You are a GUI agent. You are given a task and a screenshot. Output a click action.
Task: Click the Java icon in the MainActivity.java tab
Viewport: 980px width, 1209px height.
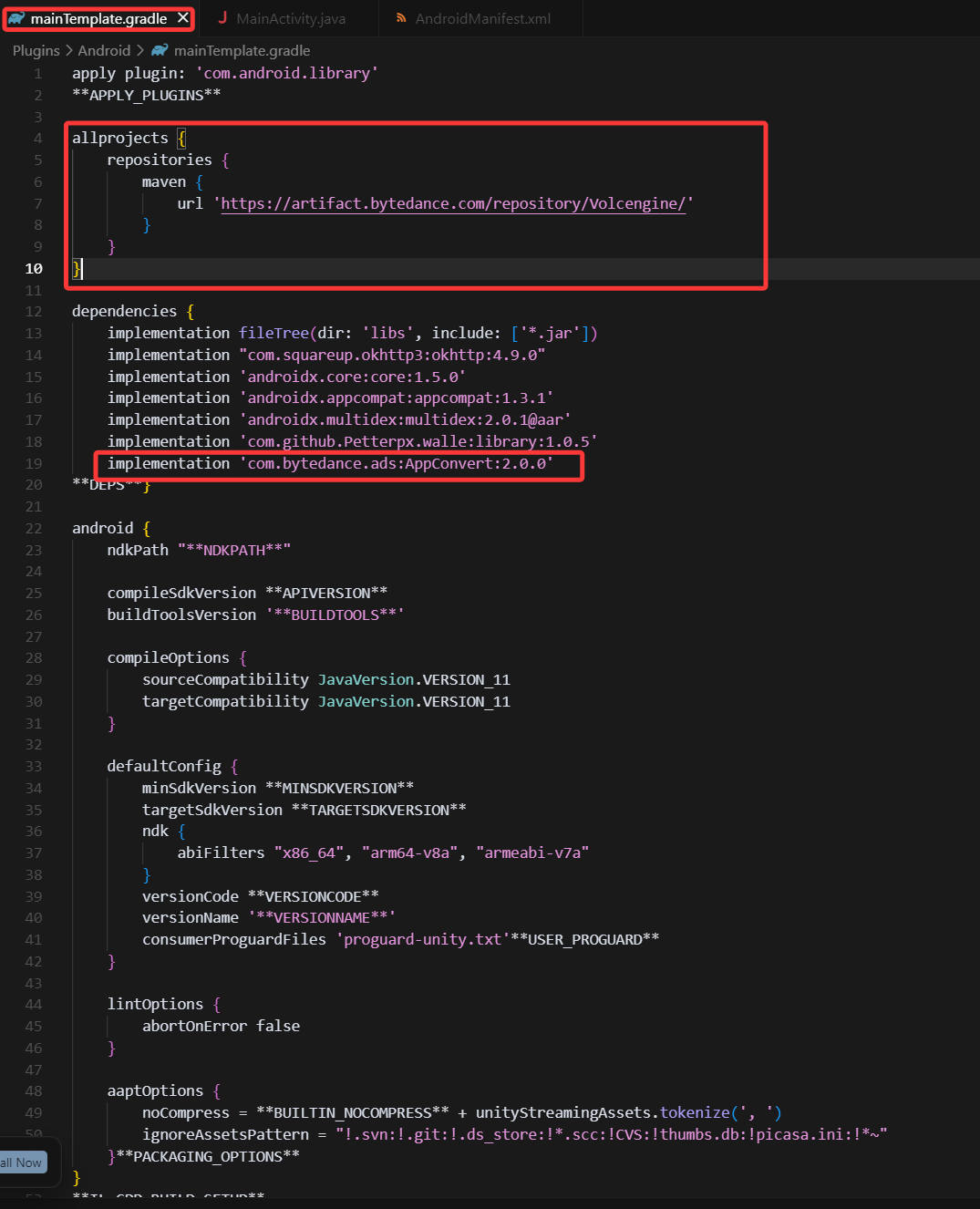tap(222, 18)
